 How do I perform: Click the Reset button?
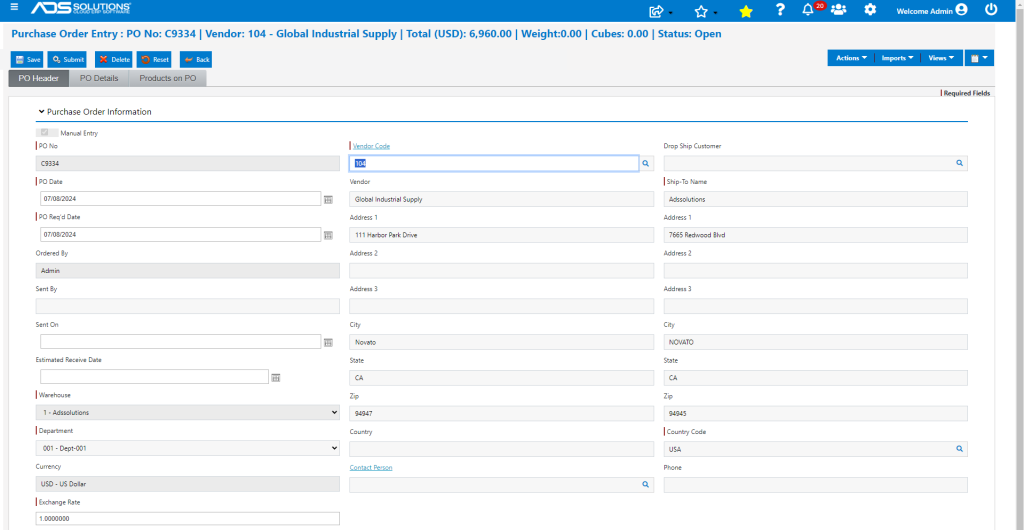[154, 59]
